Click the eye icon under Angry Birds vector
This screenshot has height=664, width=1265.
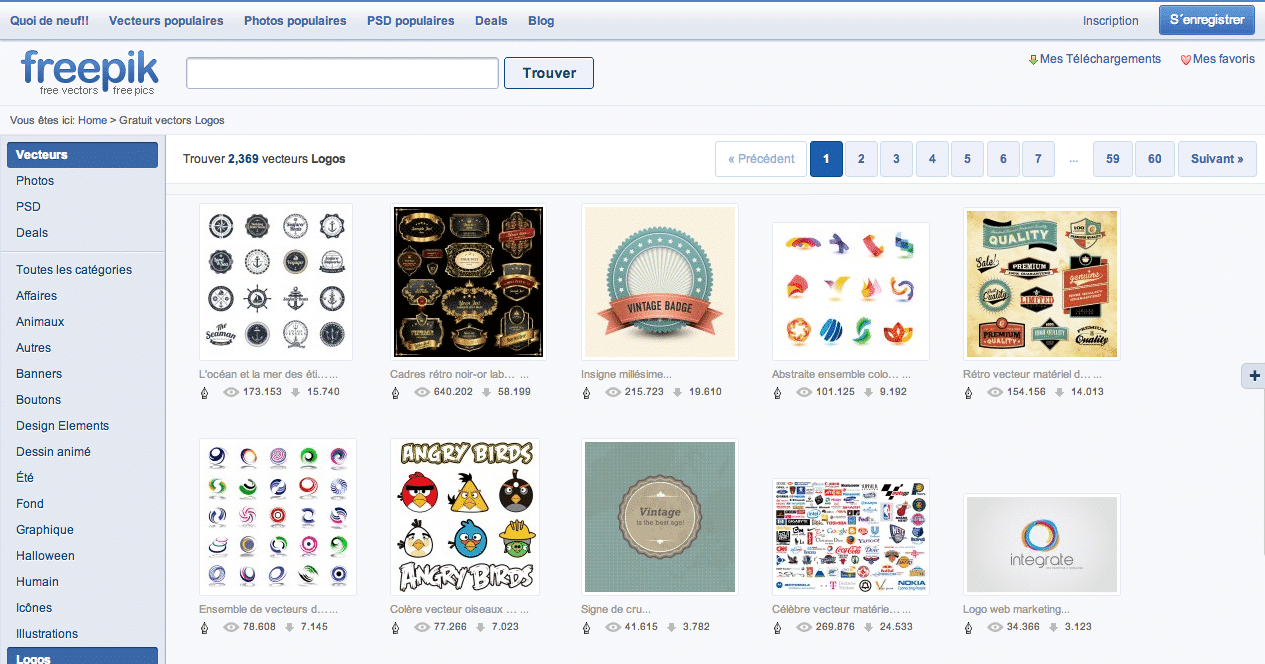click(x=423, y=627)
